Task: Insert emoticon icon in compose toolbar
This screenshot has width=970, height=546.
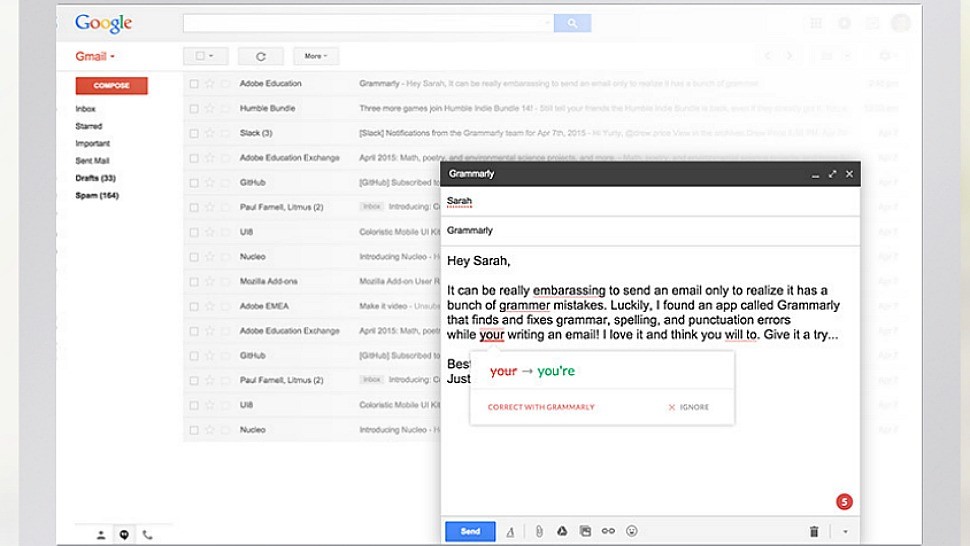Action: click(632, 531)
